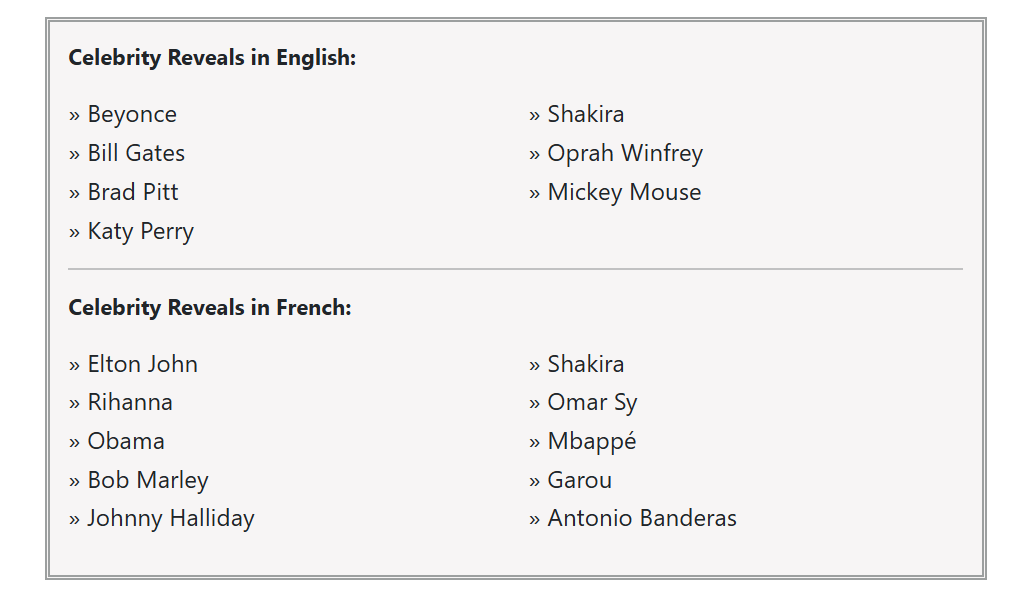
Task: Click the Celebrity Reveals in French heading
Action: click(210, 307)
